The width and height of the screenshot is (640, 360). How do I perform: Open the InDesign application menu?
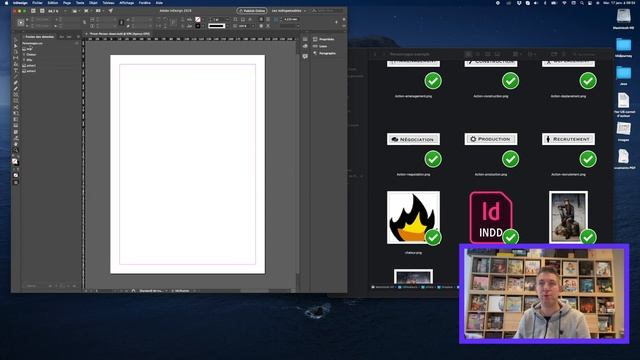20,3
